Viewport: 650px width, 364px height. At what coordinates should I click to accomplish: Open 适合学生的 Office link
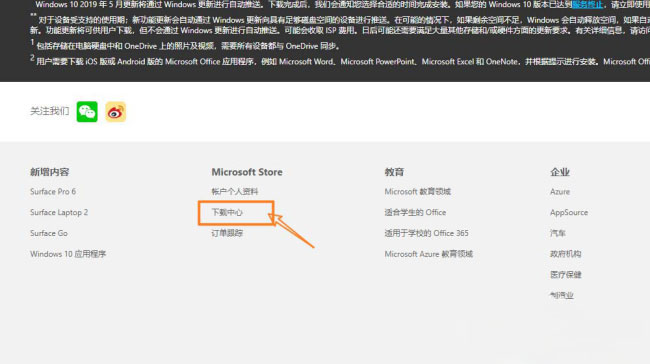pos(415,212)
